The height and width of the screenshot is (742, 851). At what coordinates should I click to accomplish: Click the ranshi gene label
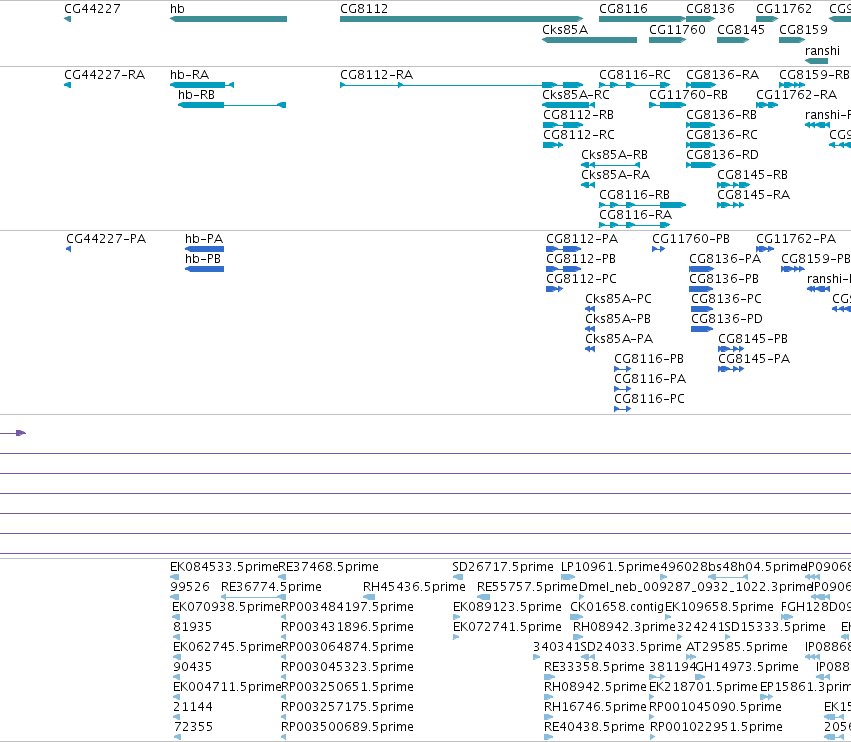[822, 50]
